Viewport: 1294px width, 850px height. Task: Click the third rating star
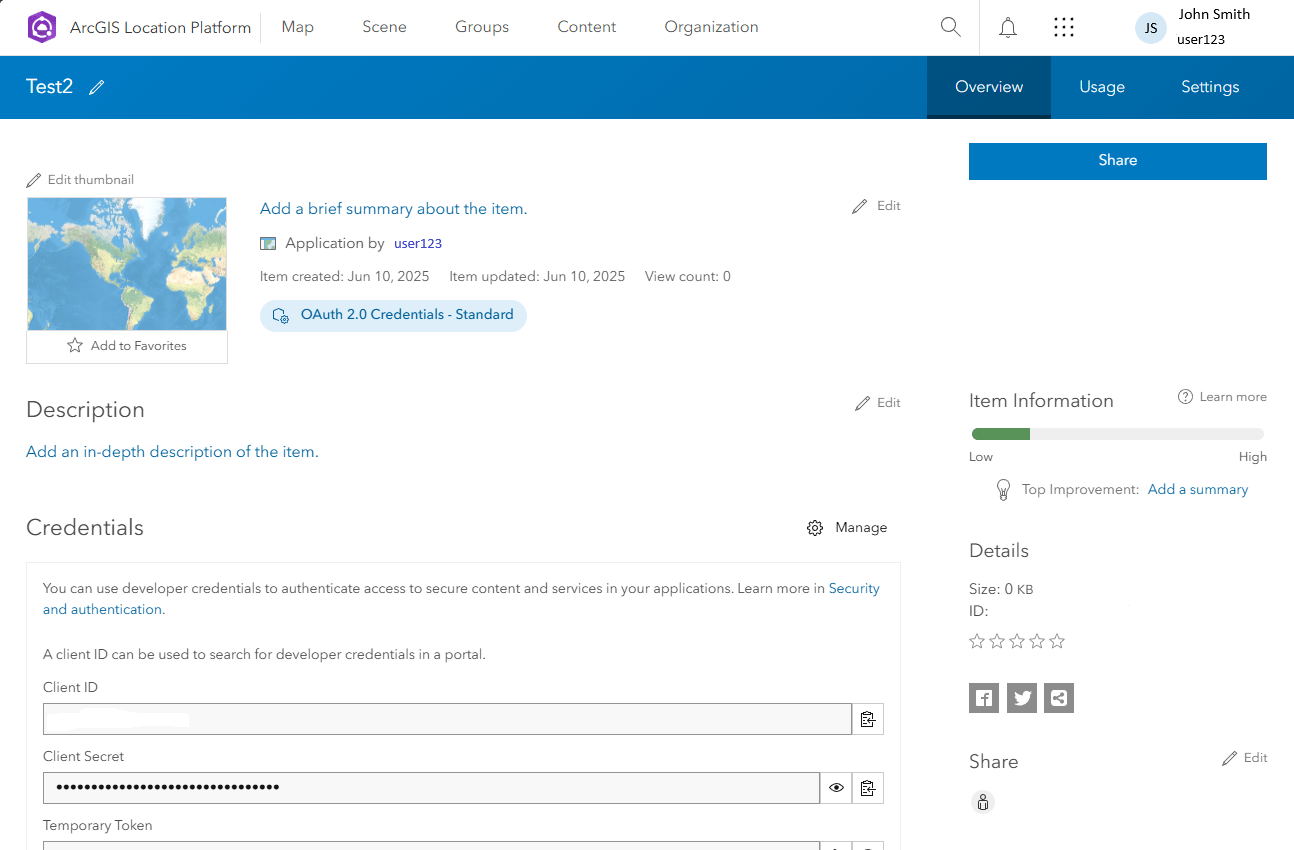click(x=1017, y=641)
